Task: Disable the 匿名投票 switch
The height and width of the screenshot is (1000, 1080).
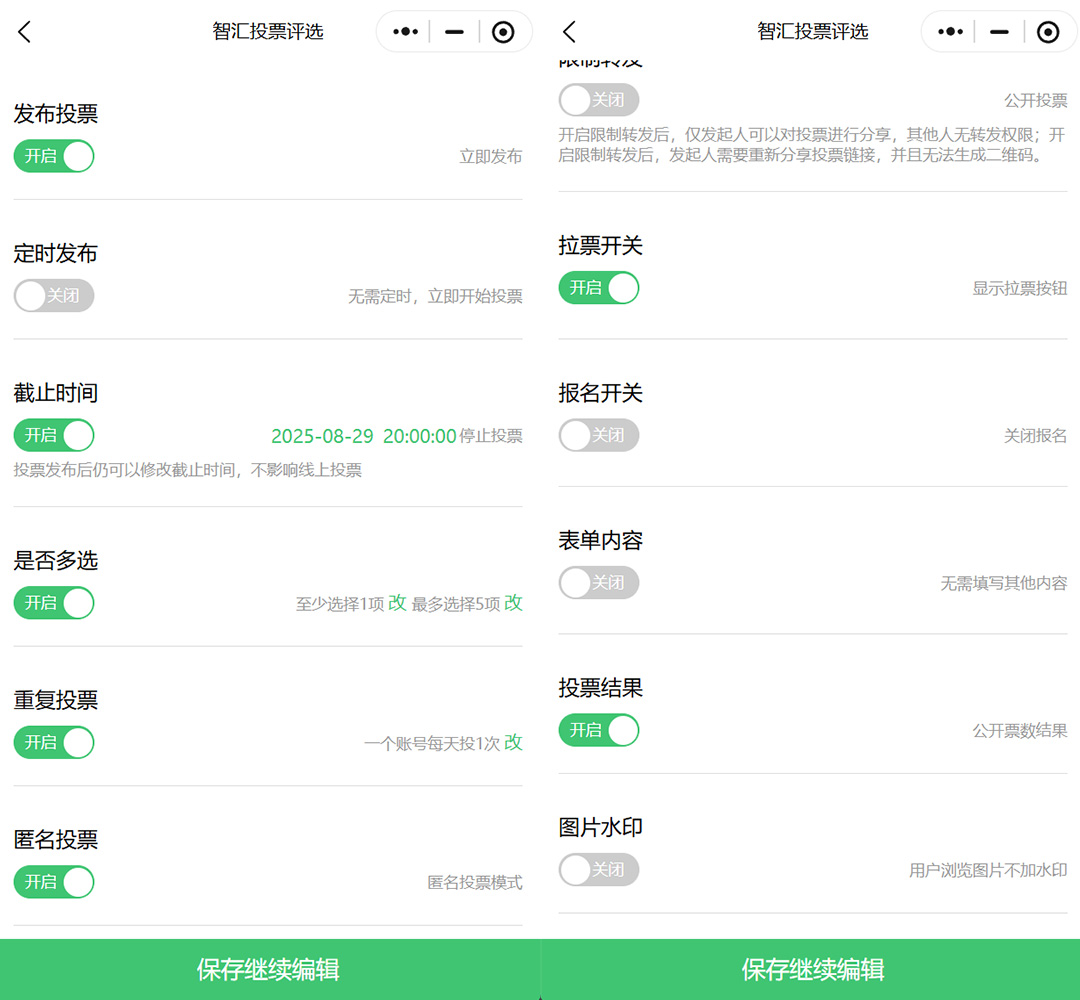Action: pyautogui.click(x=54, y=882)
